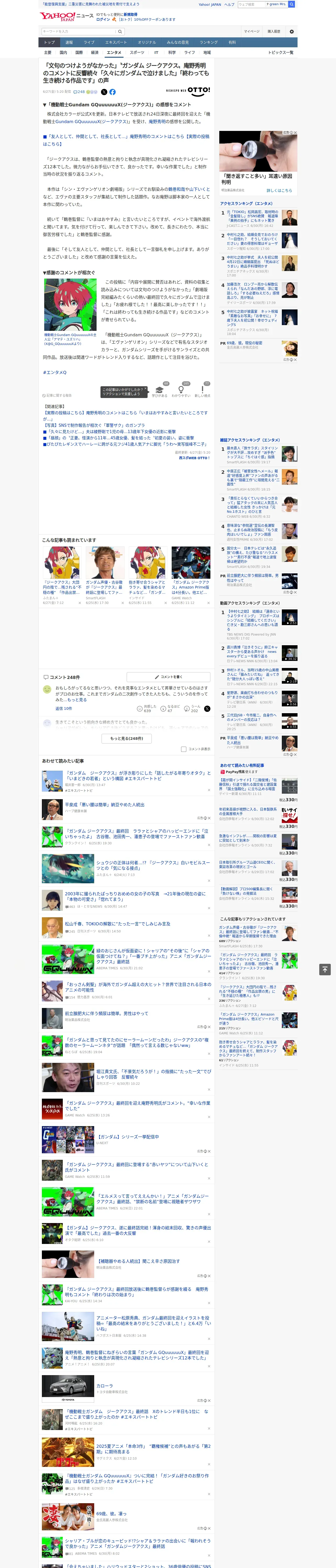Open the トップ tab in navigation bar
Screen dimensions: 336x1568
pyautogui.click(x=49, y=43)
